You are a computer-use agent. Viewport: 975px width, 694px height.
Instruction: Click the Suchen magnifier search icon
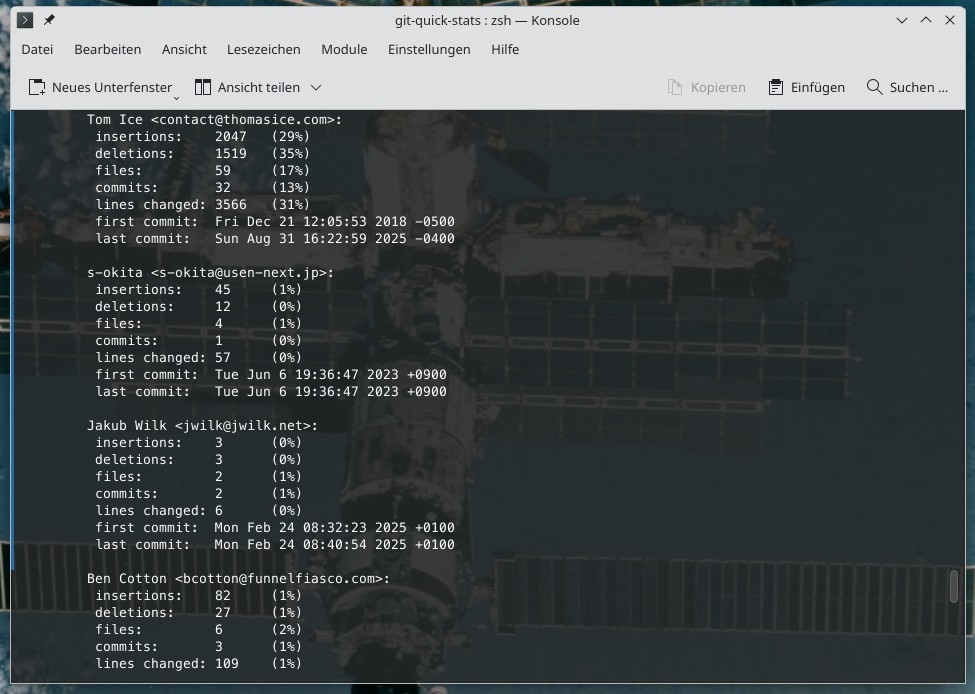[875, 87]
